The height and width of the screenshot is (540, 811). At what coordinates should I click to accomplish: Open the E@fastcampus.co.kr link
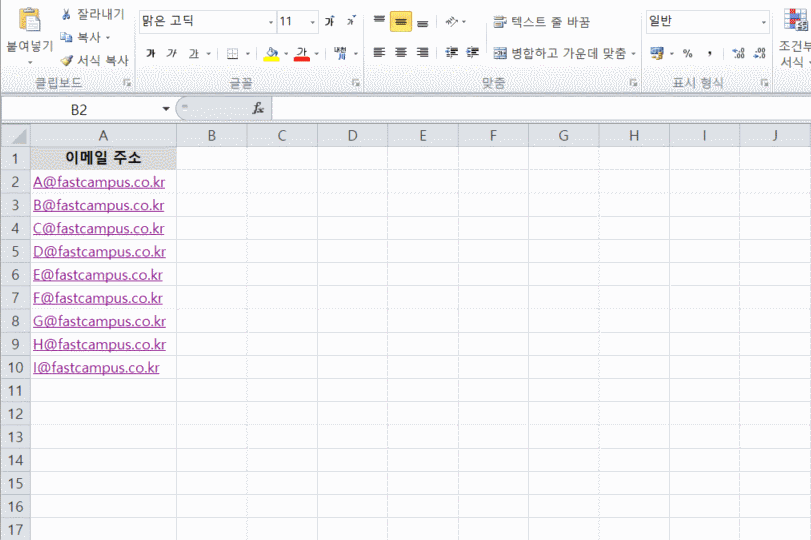click(x=98, y=275)
